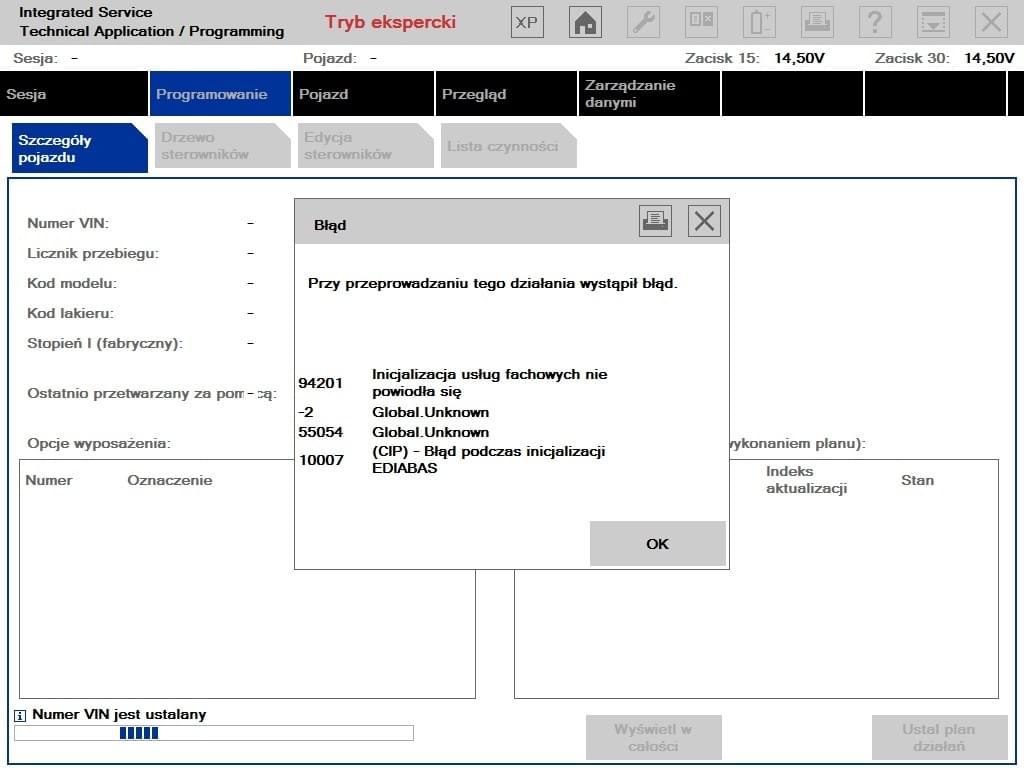Viewport: 1024px width, 768px height.
Task: Open the Przegląd main tab
Action: 506,93
